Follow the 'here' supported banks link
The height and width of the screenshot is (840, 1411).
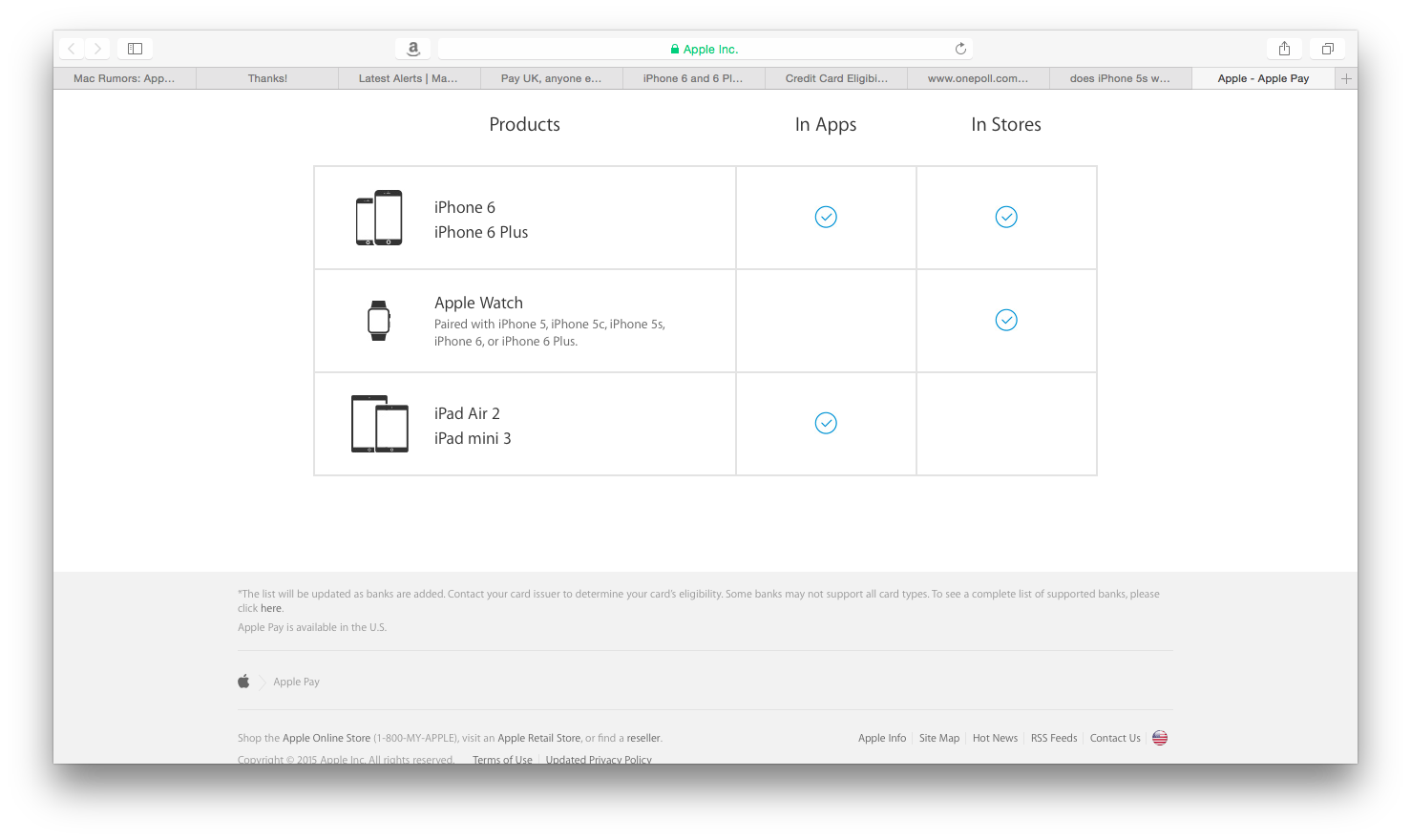click(x=271, y=608)
